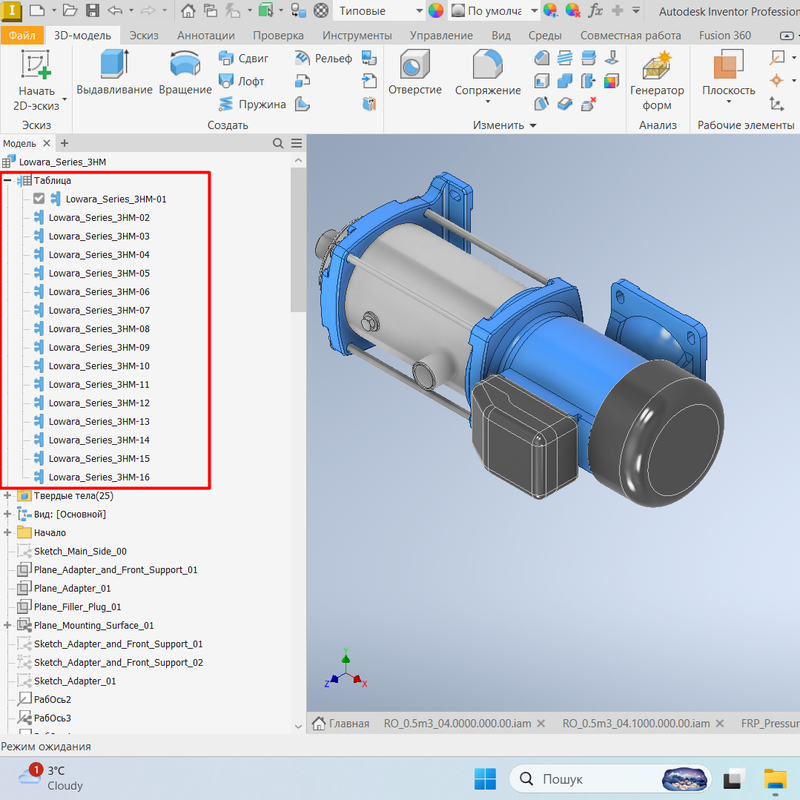This screenshot has width=800, height=800.
Task: Start a new 2D sketch
Action: coord(36,79)
